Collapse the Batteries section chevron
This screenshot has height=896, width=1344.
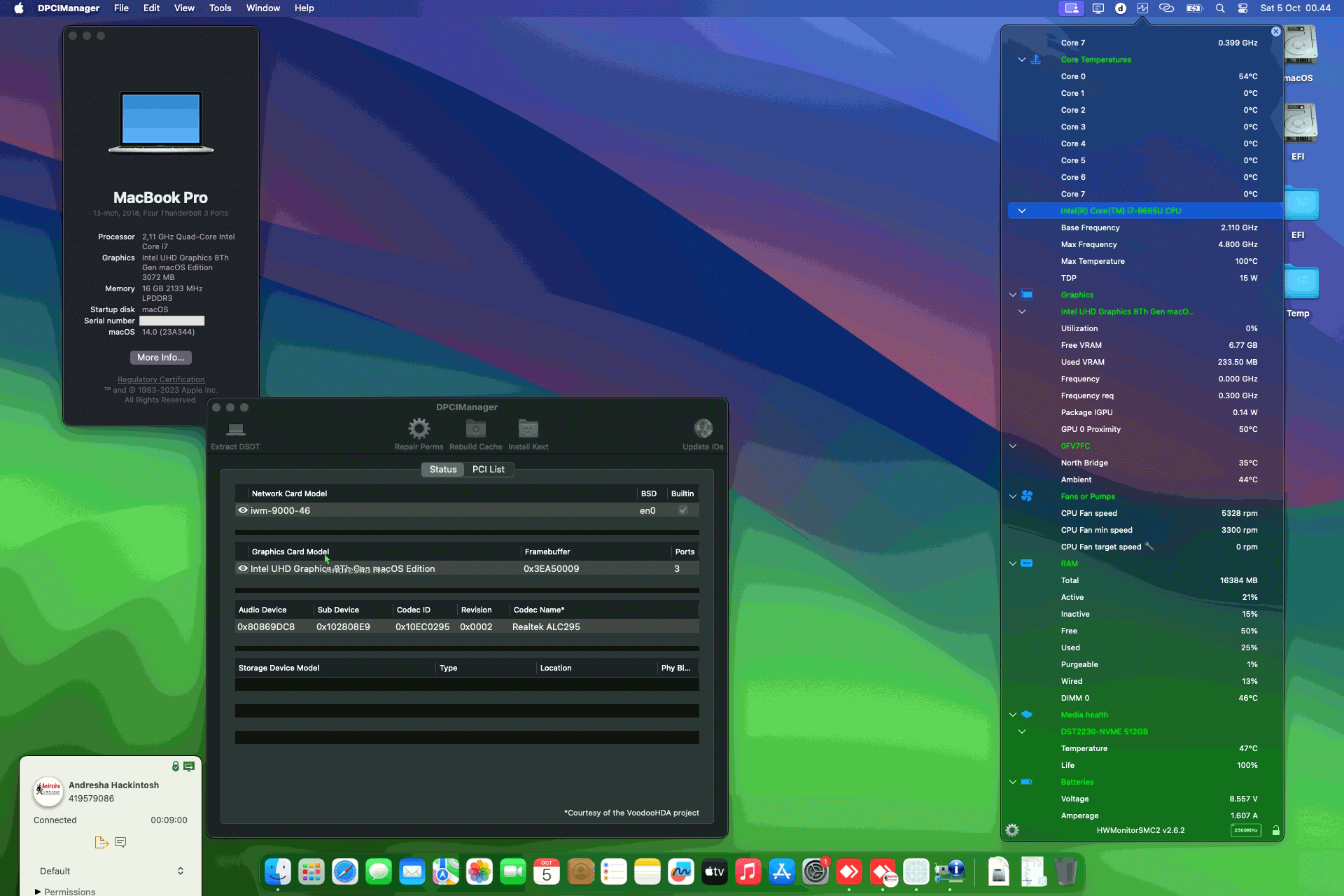pos(1013,782)
